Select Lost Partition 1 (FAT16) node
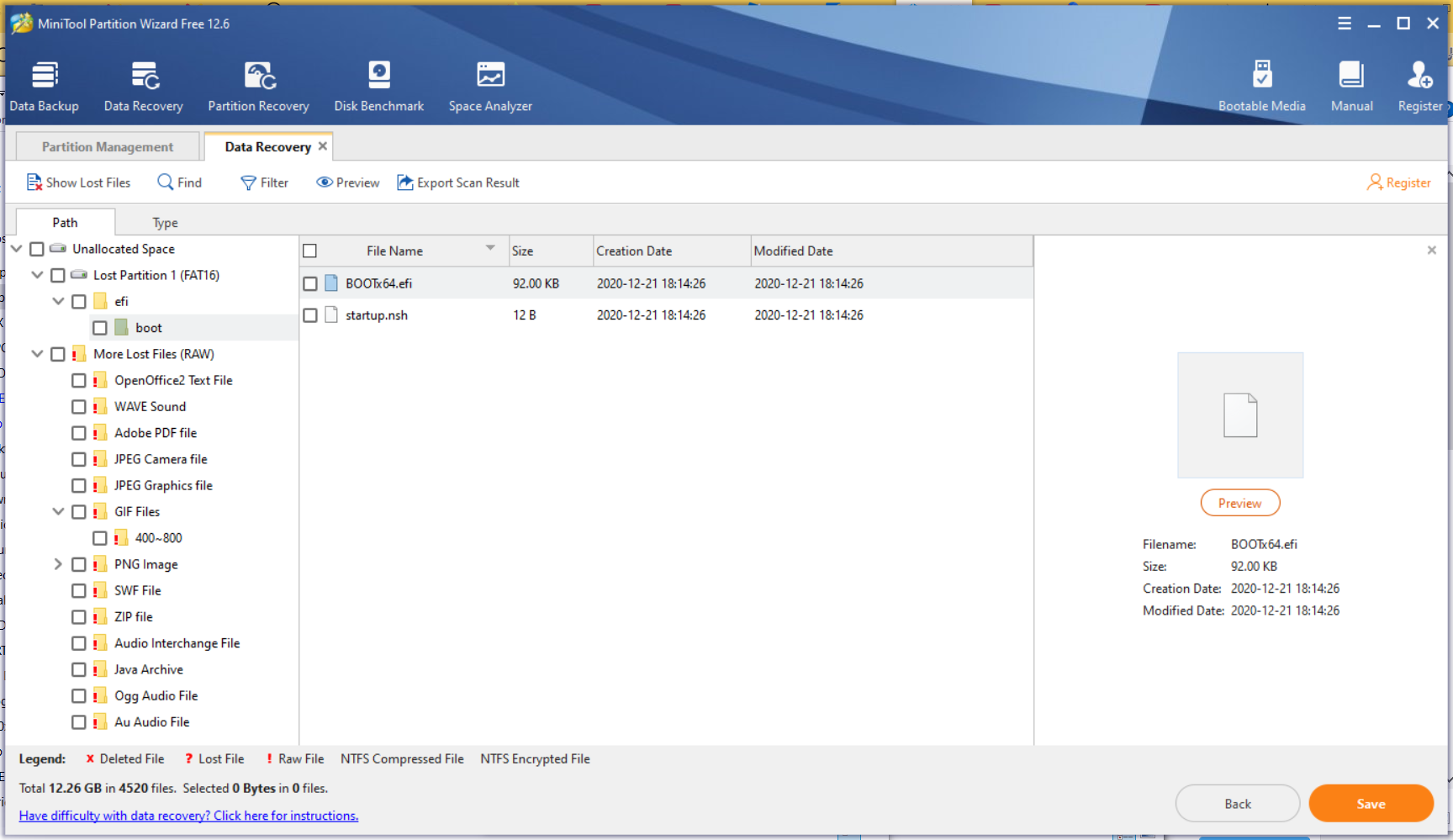The width and height of the screenshot is (1453, 840). pyautogui.click(x=156, y=275)
